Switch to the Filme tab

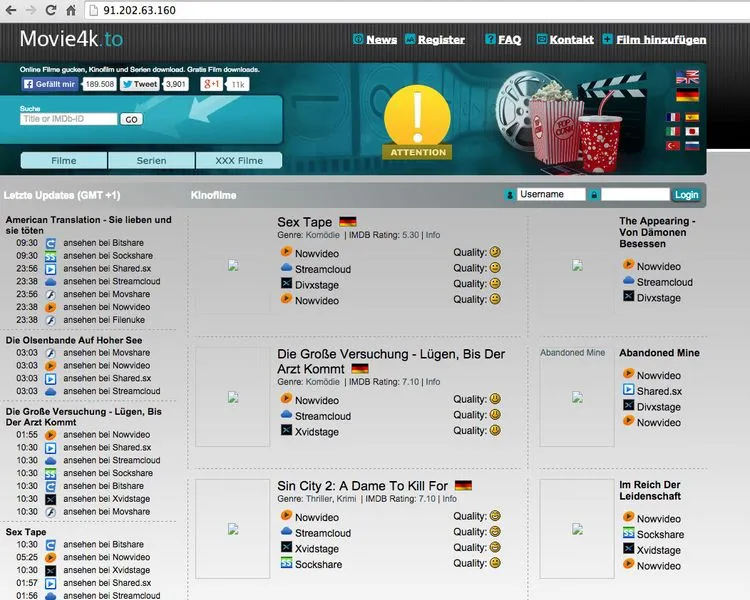[64, 161]
